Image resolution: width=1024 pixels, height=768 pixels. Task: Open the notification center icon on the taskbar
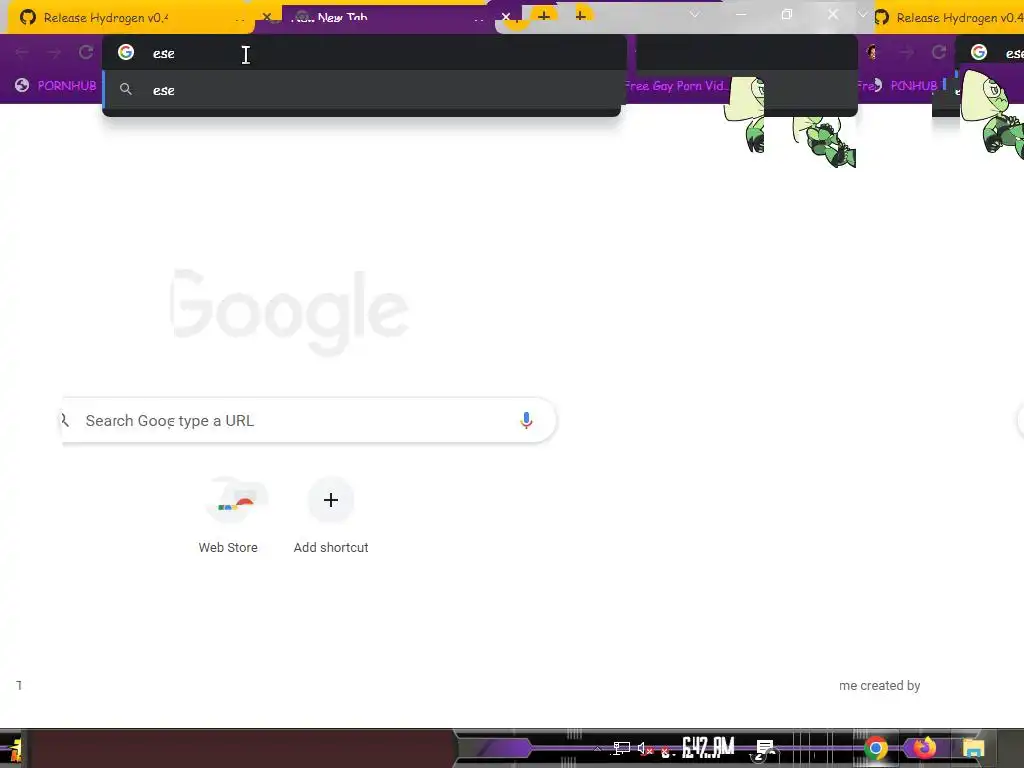(764, 749)
